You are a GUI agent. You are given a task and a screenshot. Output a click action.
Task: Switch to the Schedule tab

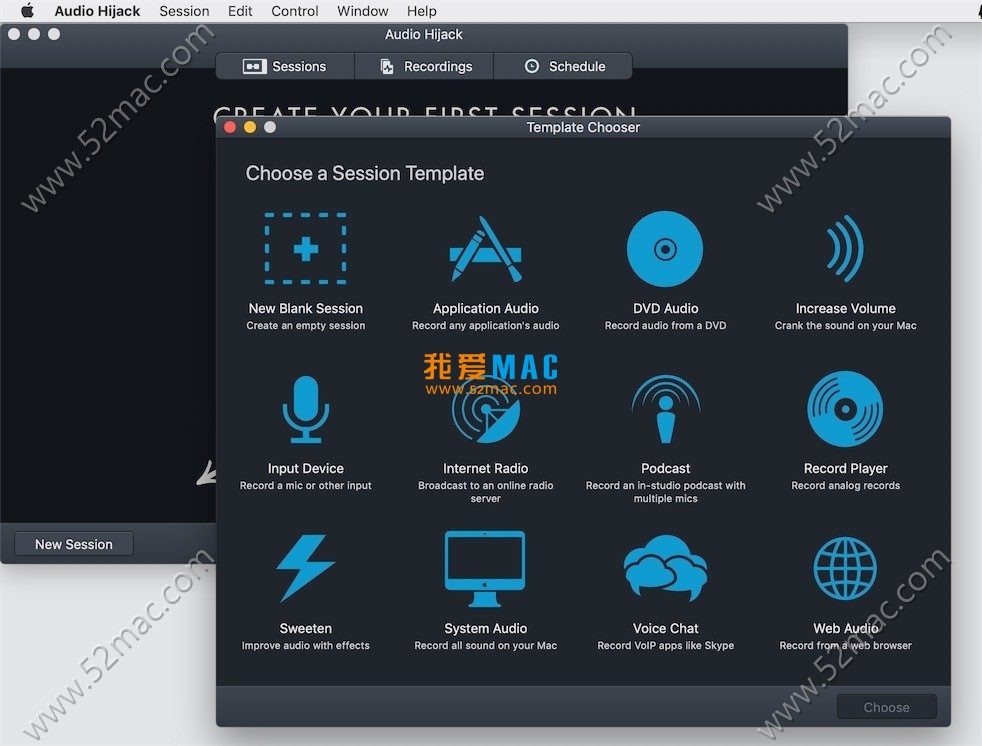coord(563,66)
